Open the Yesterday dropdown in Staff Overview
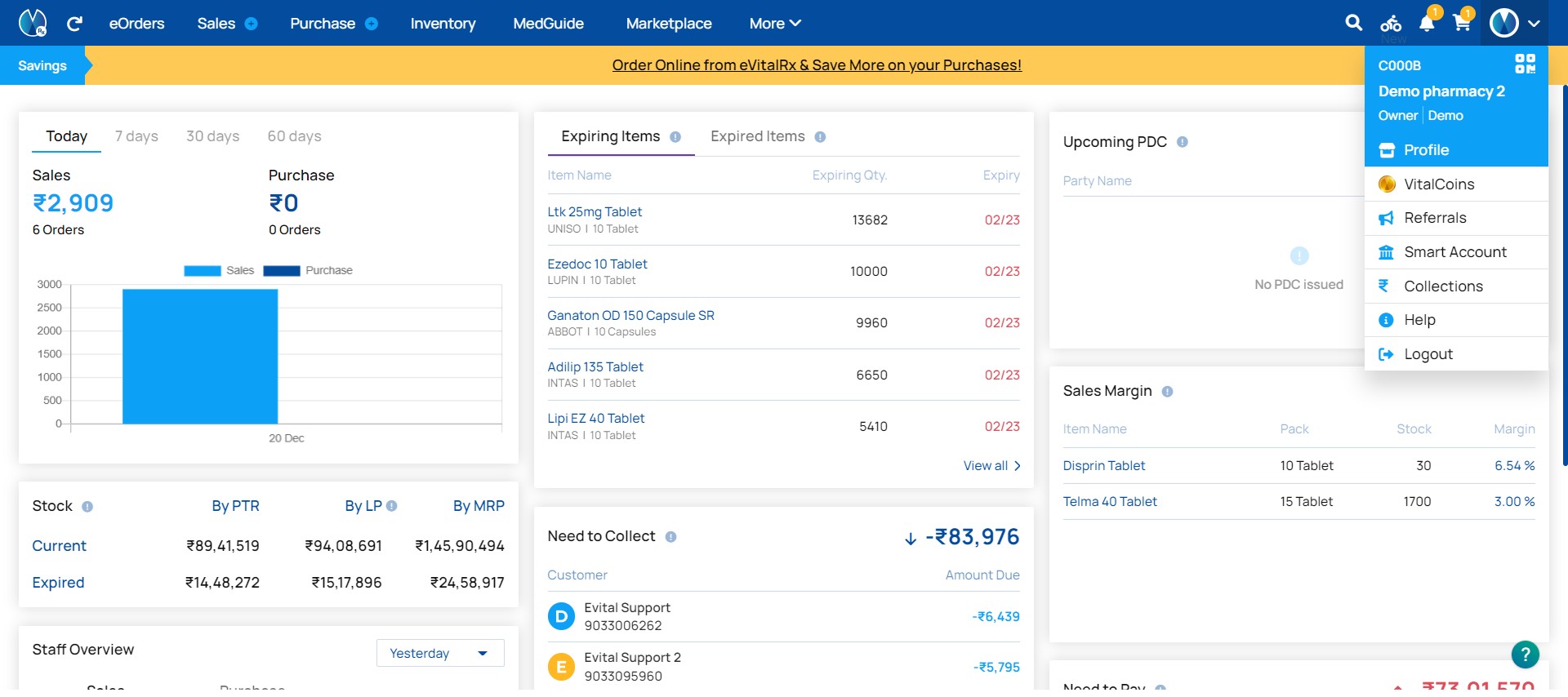The width and height of the screenshot is (1568, 697). 440,653
